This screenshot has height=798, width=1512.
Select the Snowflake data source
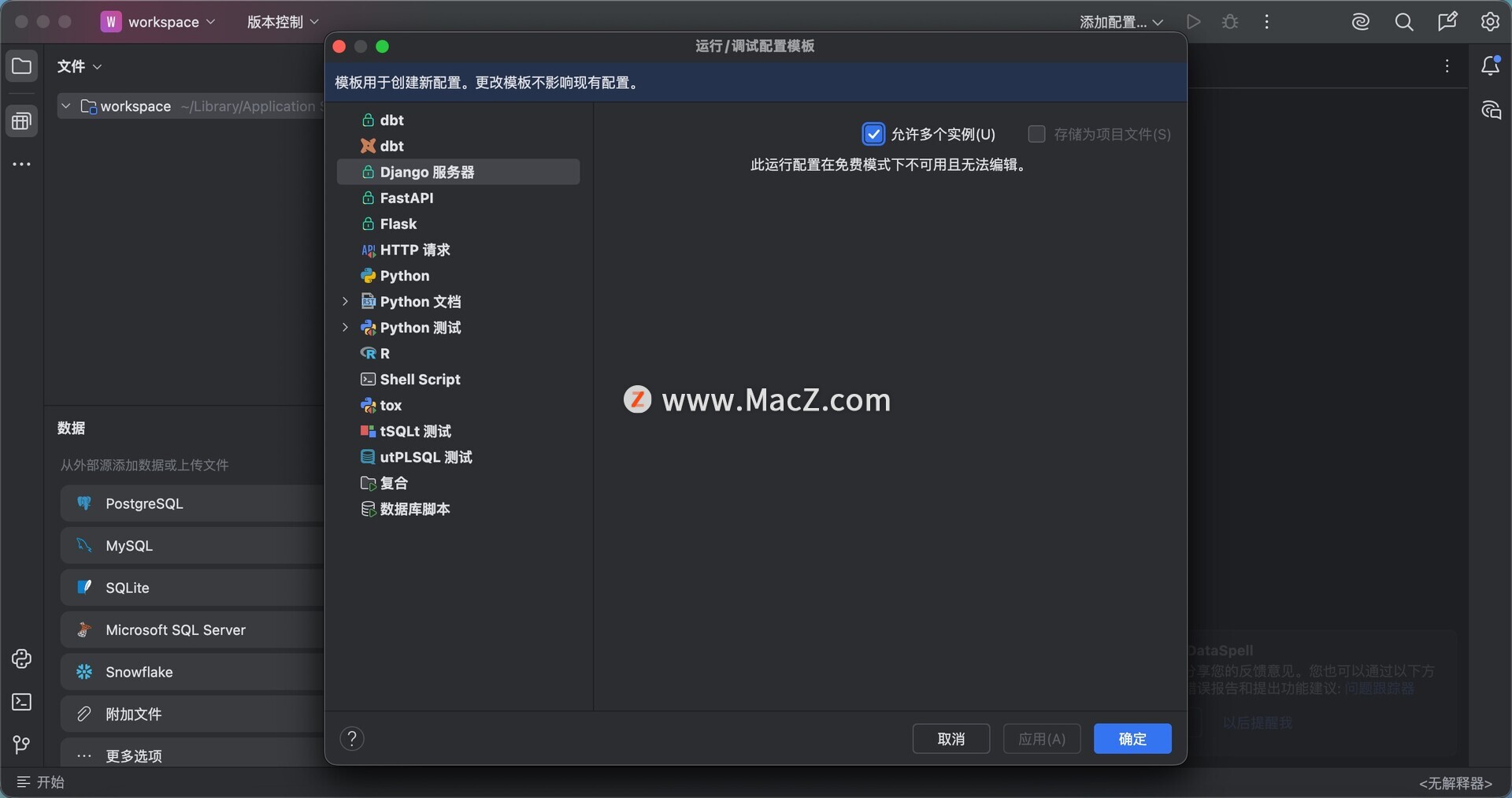pyautogui.click(x=192, y=672)
